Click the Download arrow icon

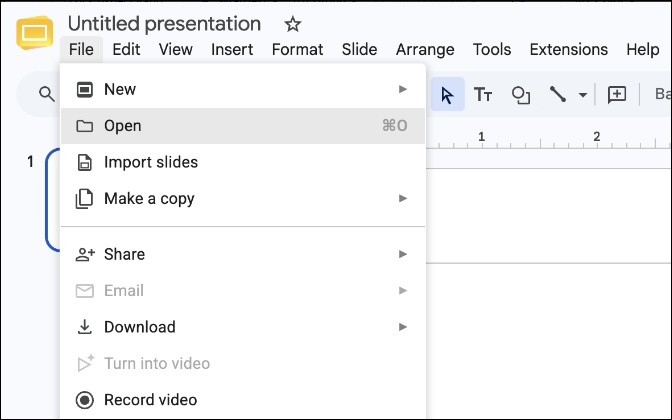tap(84, 327)
